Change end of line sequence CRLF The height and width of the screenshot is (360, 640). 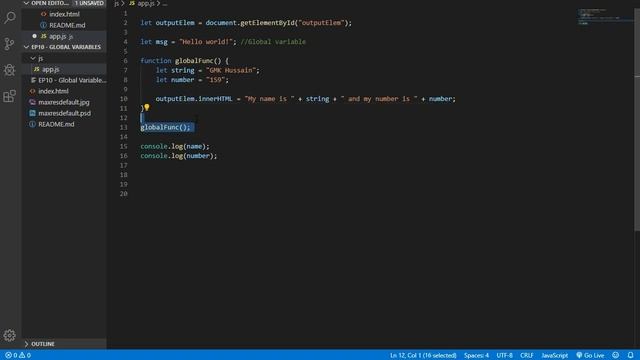[x=527, y=355]
